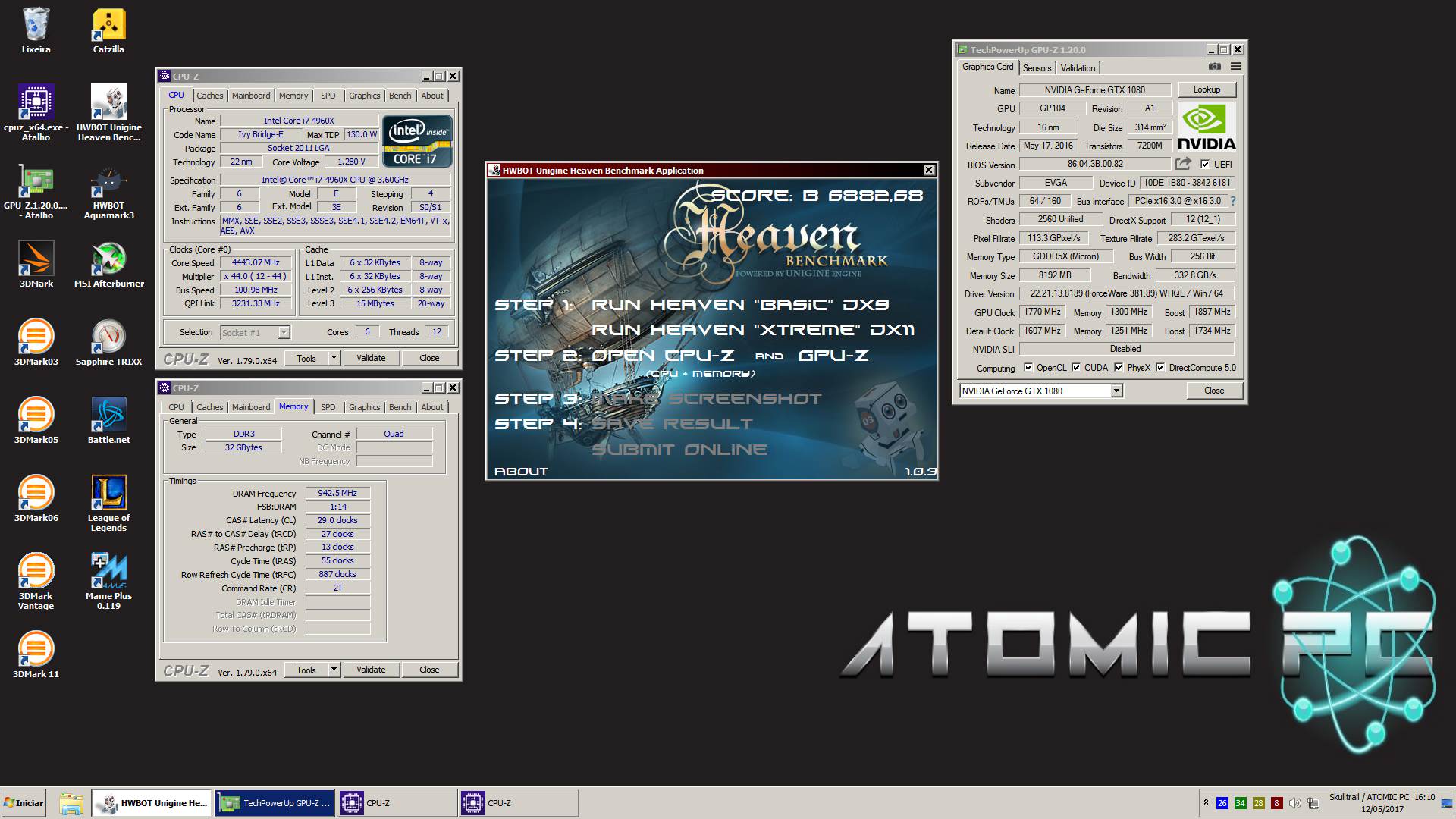1456x819 pixels.
Task: Launch HWBOT Unigine Heaven Benchmark desktop icon
Action: click(x=108, y=112)
